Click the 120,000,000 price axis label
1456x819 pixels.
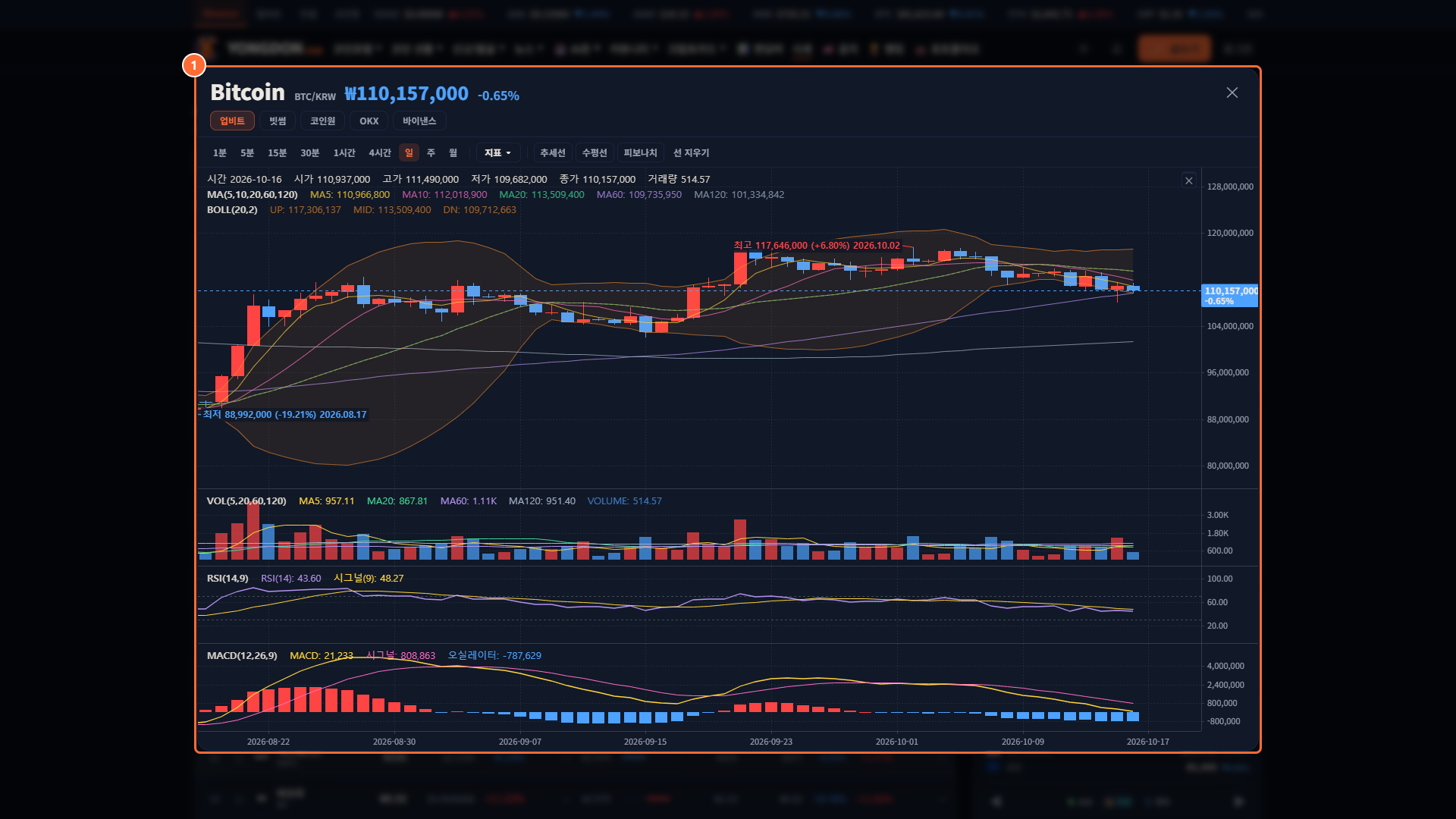(1230, 234)
